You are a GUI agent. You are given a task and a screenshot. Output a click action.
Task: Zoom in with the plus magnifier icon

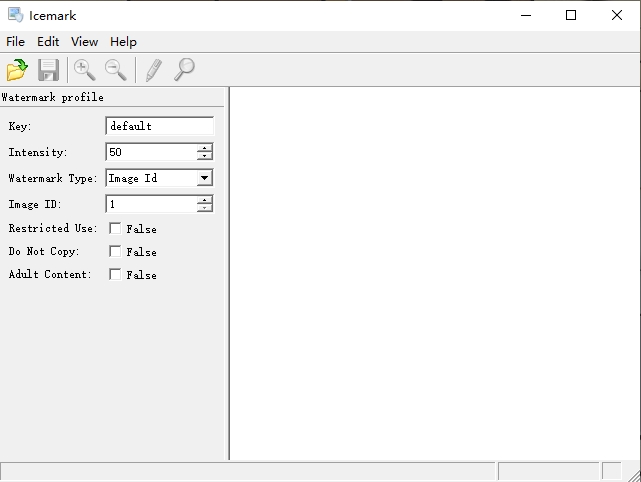(x=85, y=70)
